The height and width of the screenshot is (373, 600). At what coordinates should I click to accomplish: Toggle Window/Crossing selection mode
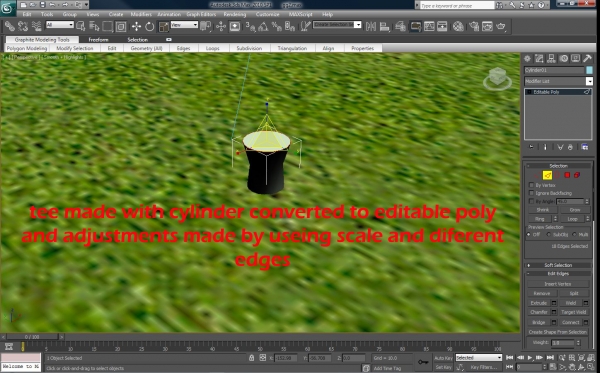tap(121, 26)
